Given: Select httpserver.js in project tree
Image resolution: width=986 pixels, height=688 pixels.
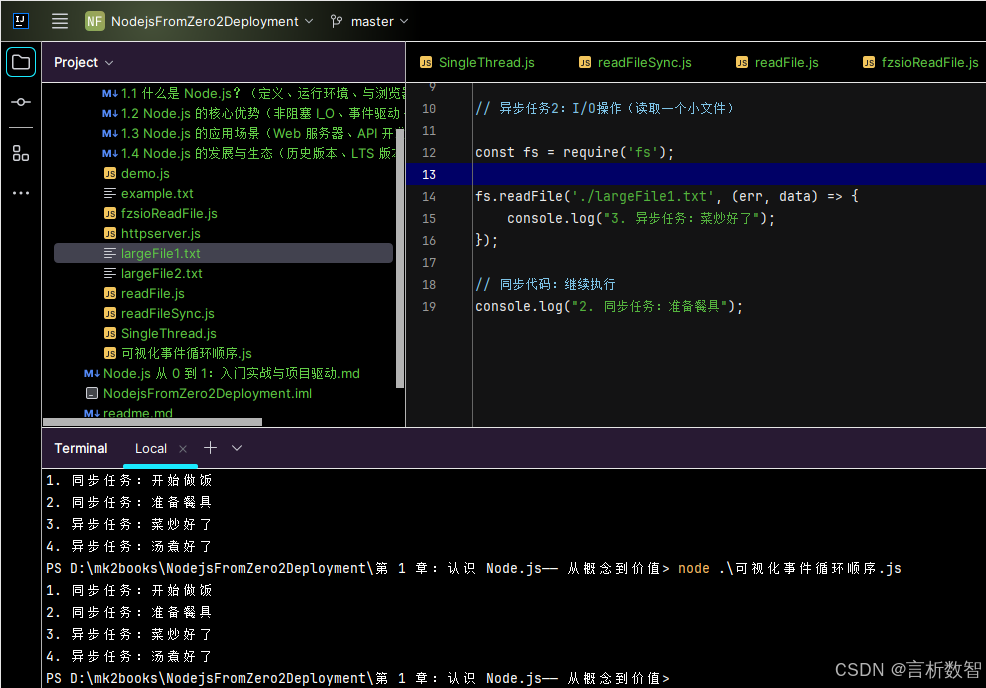Looking at the screenshot, I should 161,234.
